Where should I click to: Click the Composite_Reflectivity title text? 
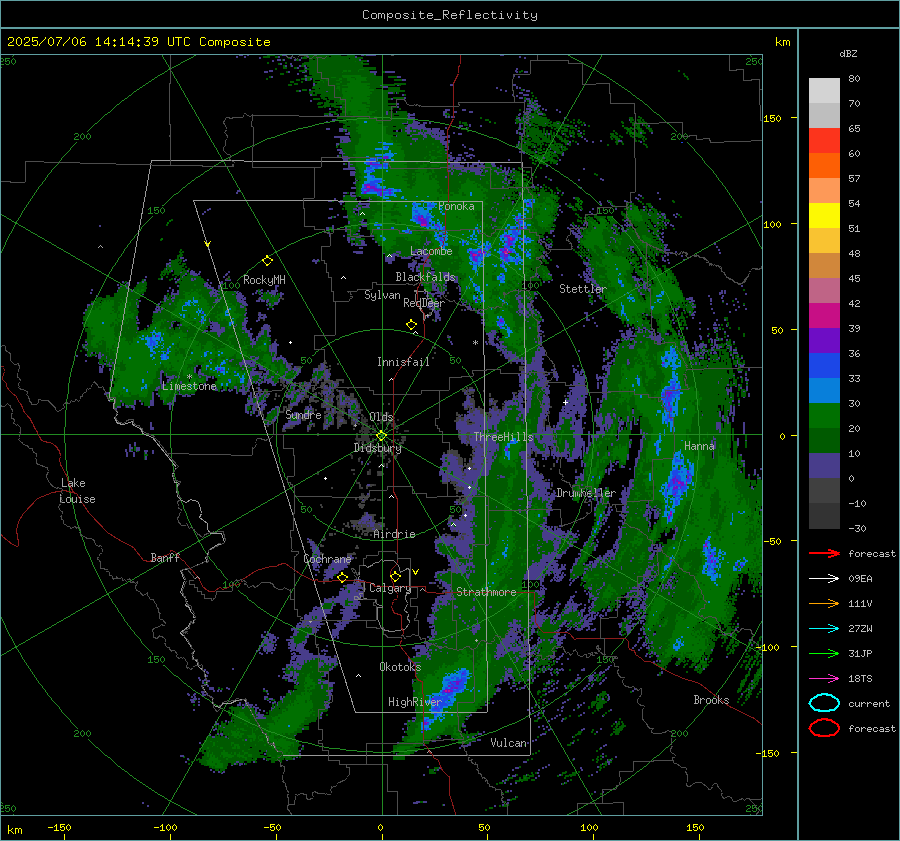[449, 15]
